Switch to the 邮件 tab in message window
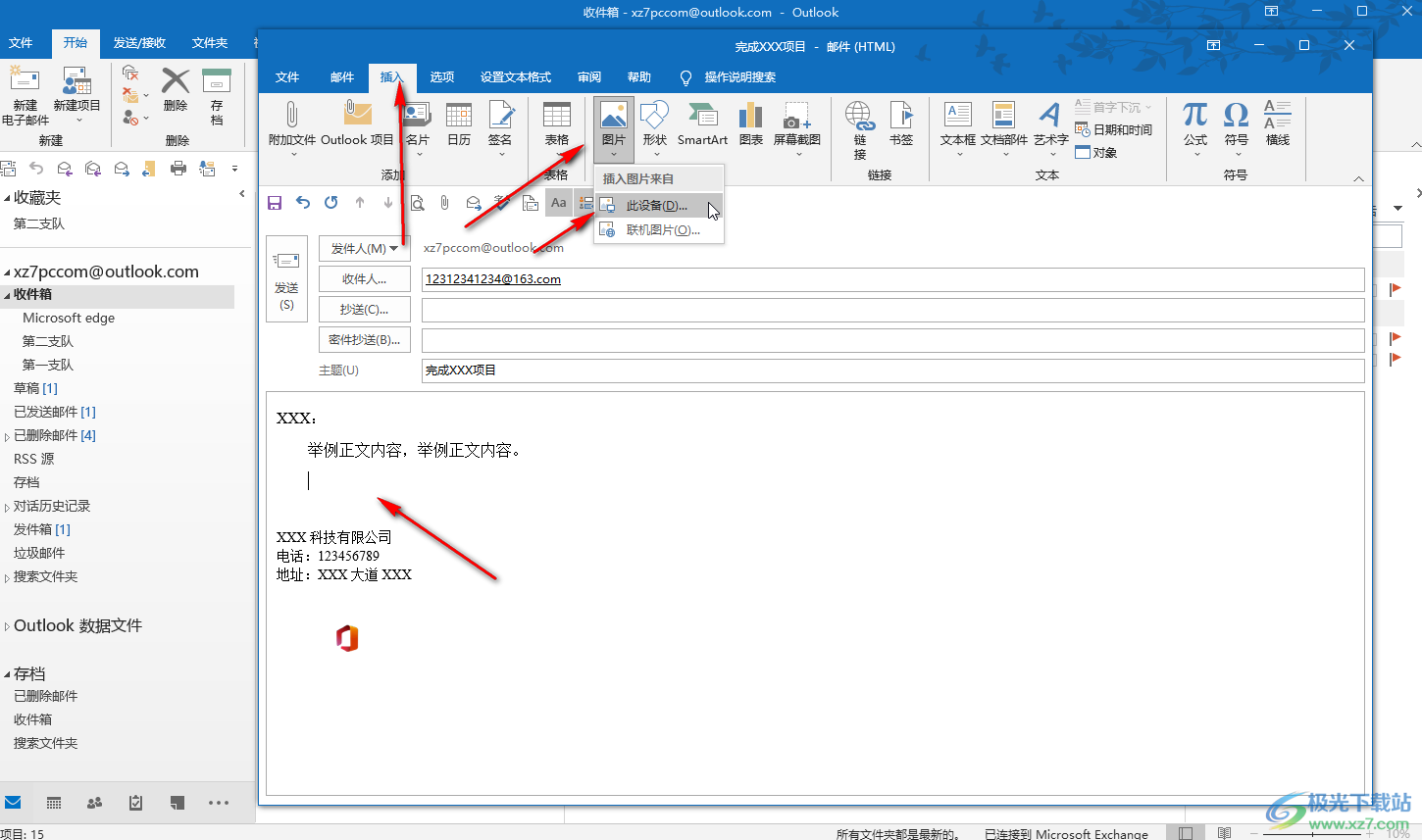Image resolution: width=1422 pixels, height=840 pixels. (342, 77)
